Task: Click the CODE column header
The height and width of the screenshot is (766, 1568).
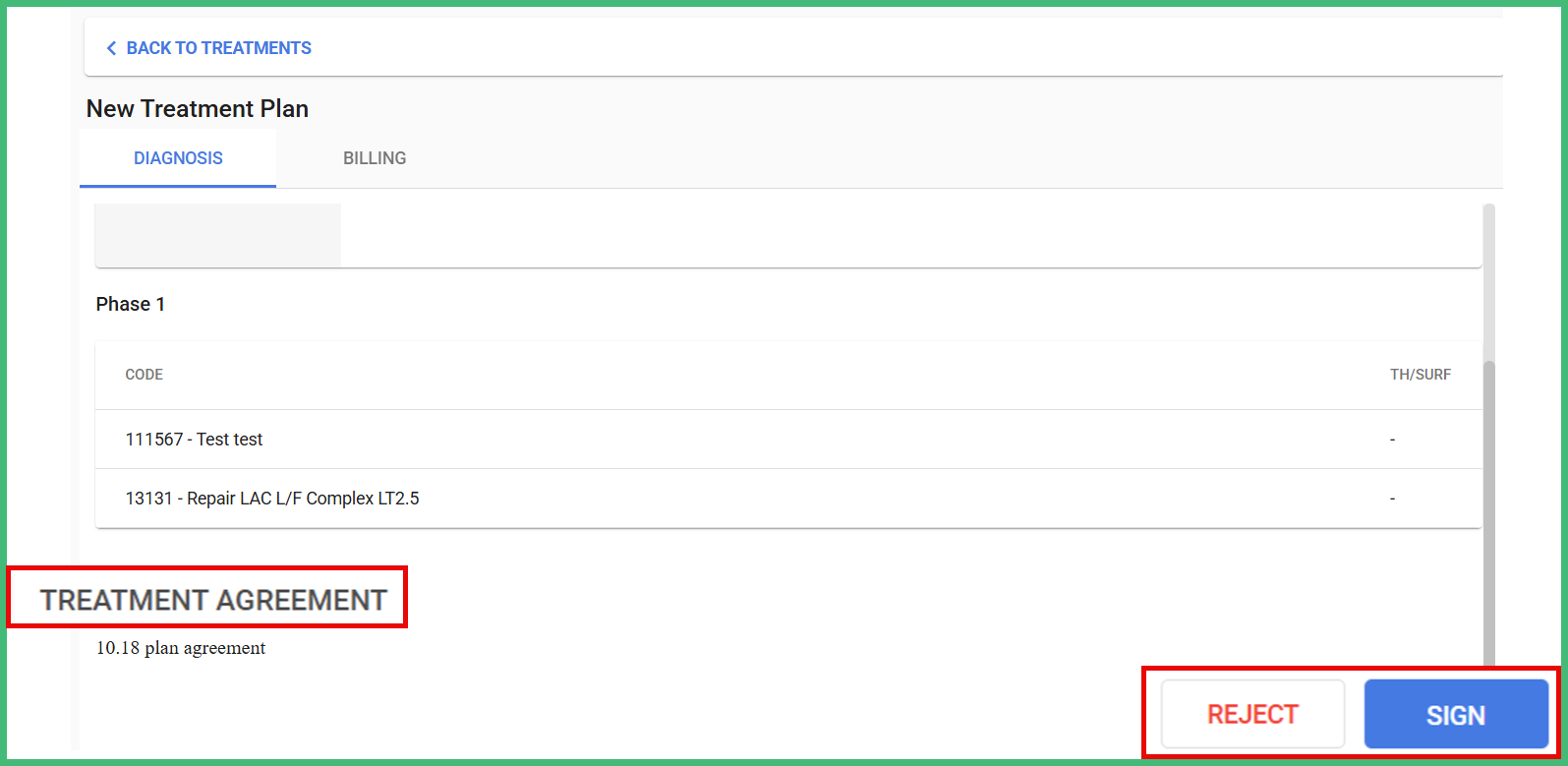Action: point(145,375)
